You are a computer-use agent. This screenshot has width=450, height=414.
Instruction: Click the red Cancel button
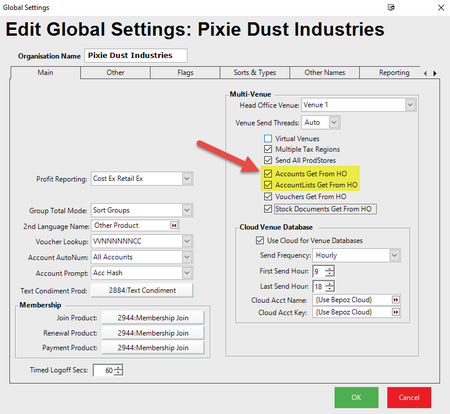tap(409, 397)
